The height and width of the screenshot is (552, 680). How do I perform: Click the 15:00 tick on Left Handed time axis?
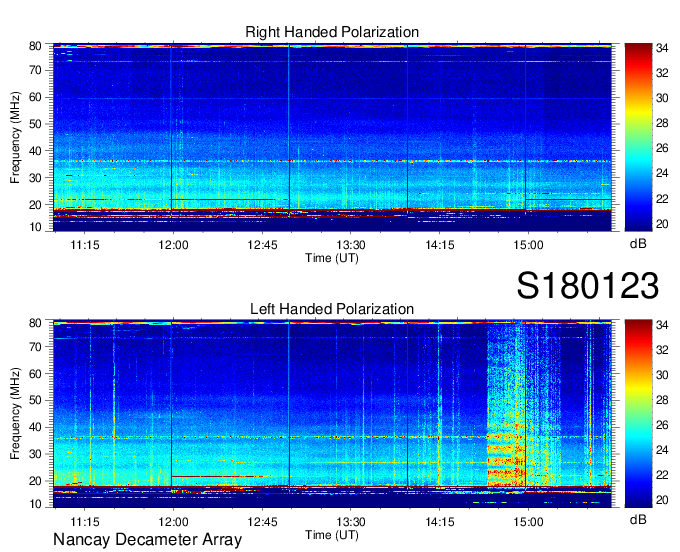[528, 522]
